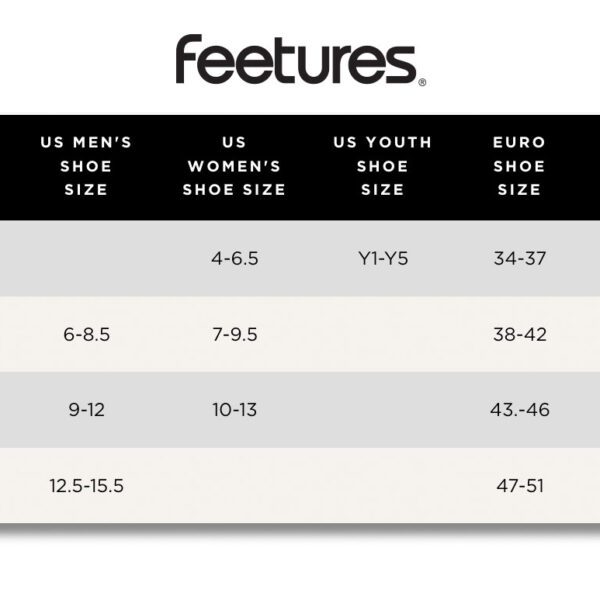Click the Y1-Y5 youth size cell
Viewport: 600px width, 600px height.
383,258
